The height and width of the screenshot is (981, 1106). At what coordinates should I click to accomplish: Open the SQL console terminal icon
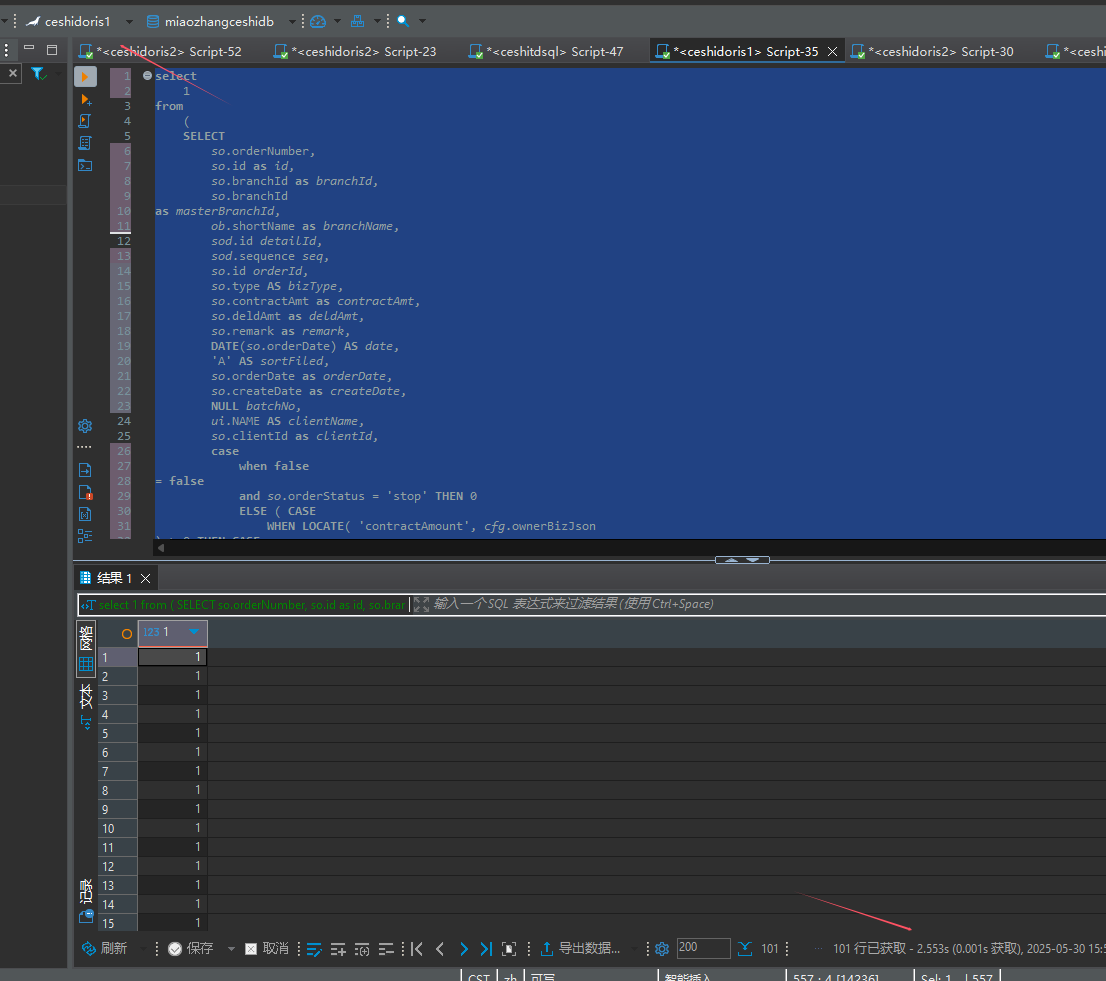pos(85,166)
